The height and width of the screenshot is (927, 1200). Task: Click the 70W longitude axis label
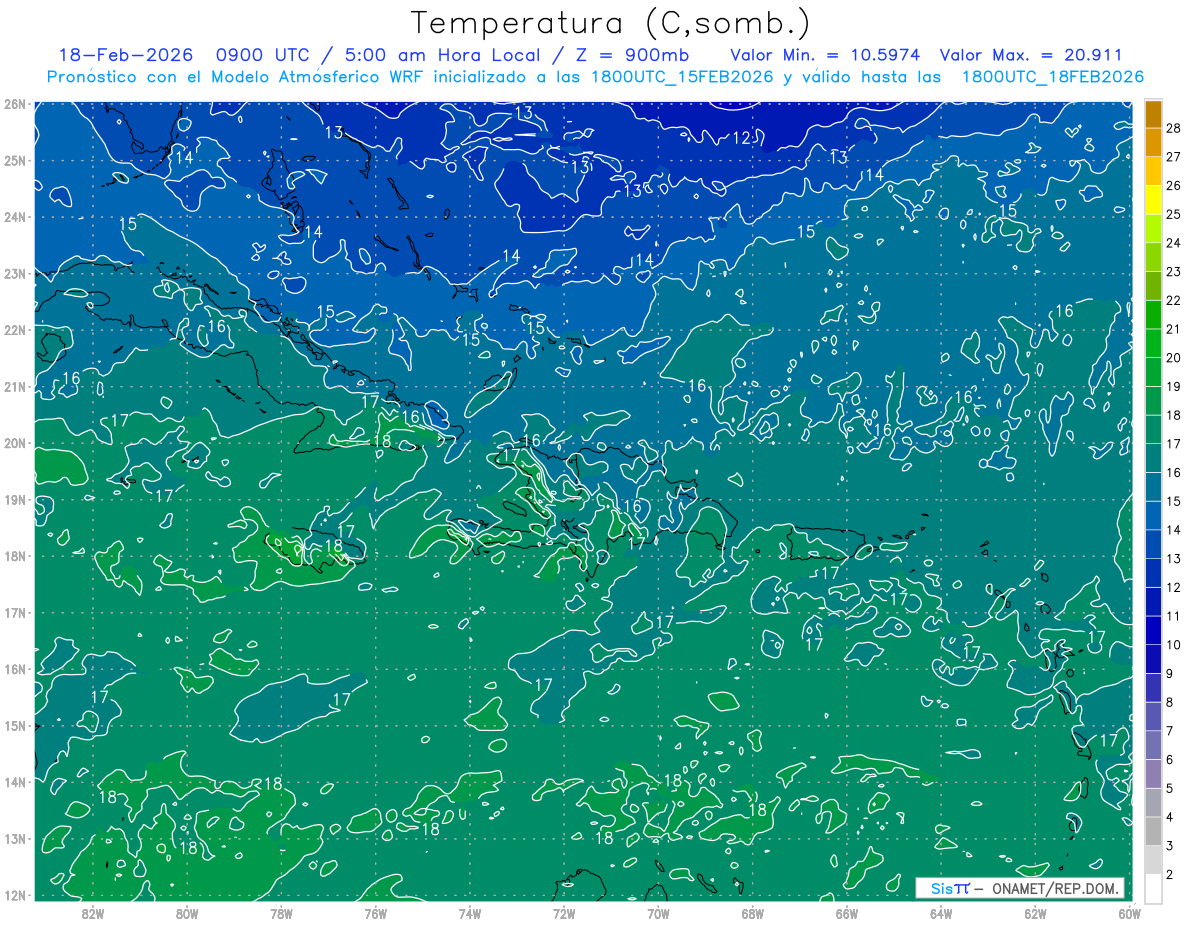point(658,913)
